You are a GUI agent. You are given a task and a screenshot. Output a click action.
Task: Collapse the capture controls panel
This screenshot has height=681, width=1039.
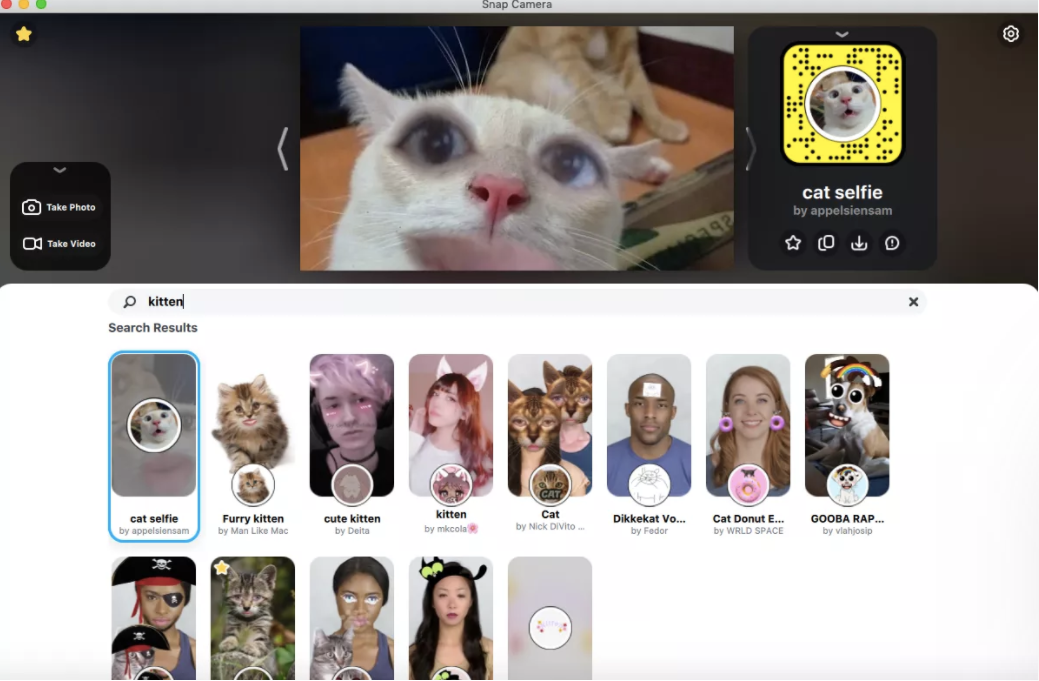(x=60, y=171)
